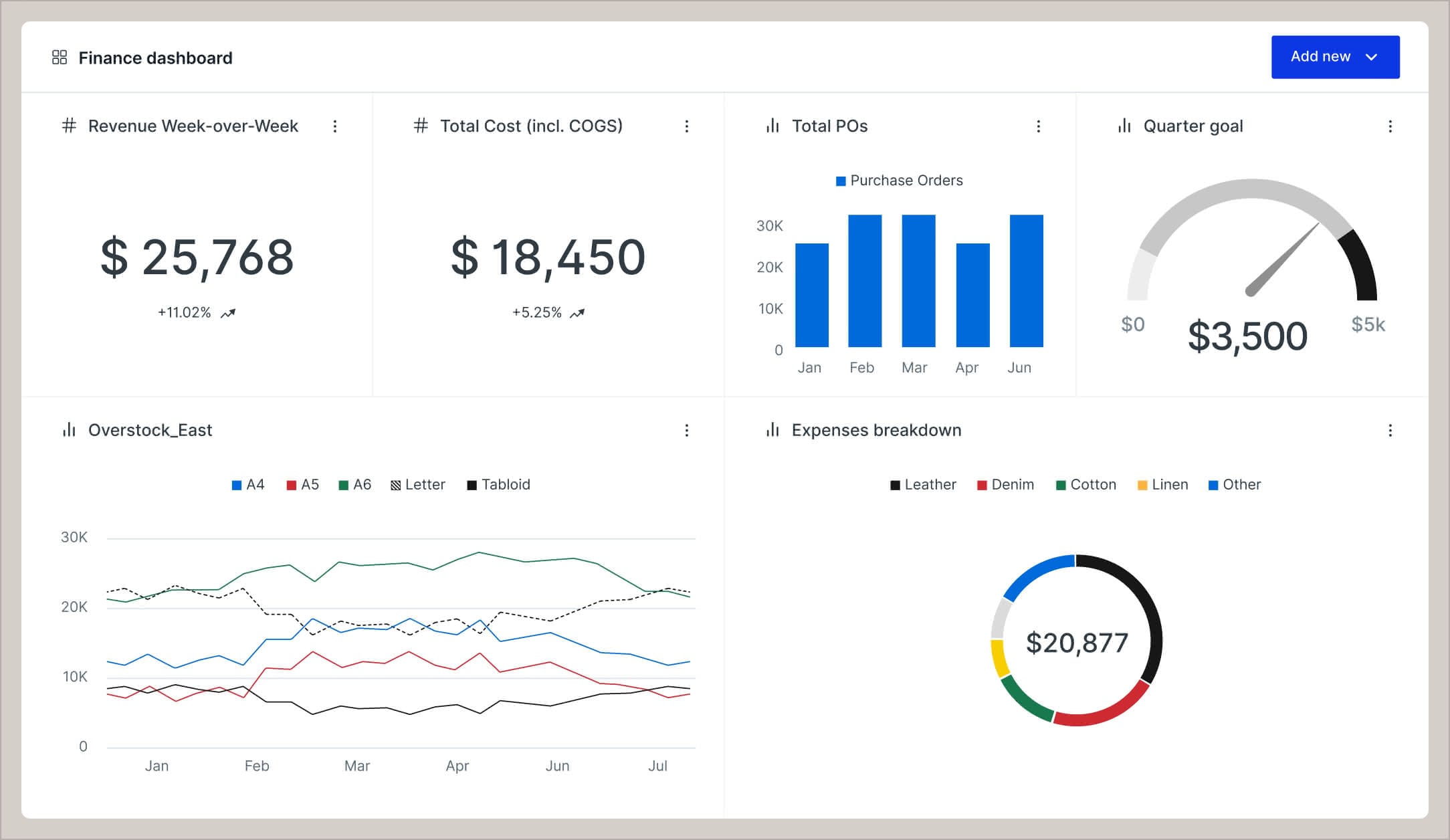Viewport: 1450px width, 840px height.
Task: Toggle Purchase Orders legend item
Action: pyautogui.click(x=899, y=181)
